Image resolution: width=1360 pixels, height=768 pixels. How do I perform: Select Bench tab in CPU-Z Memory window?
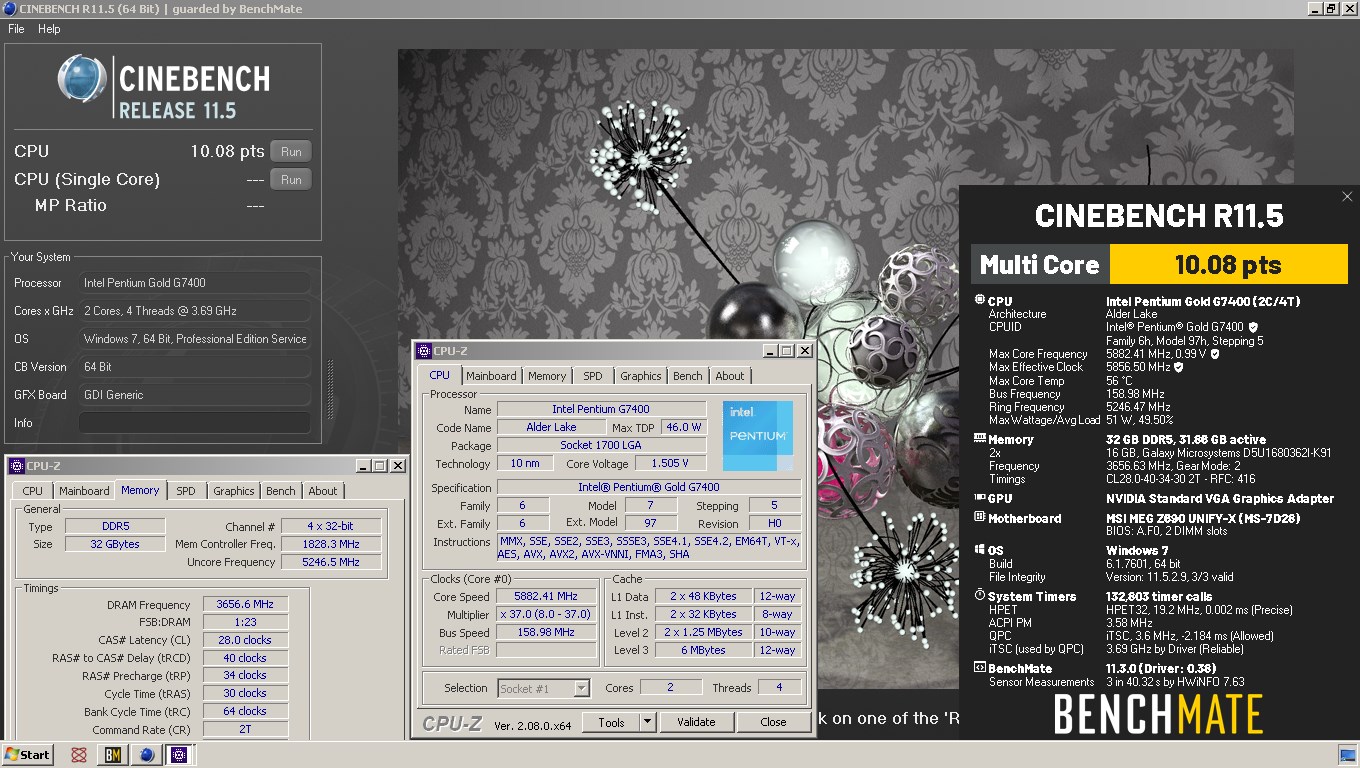click(x=281, y=491)
